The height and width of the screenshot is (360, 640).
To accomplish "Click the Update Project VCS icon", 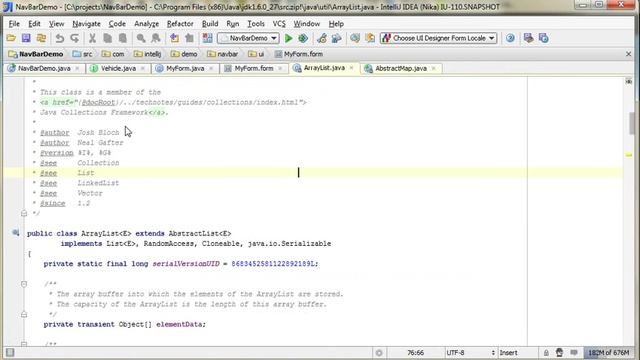I will (x=355, y=38).
